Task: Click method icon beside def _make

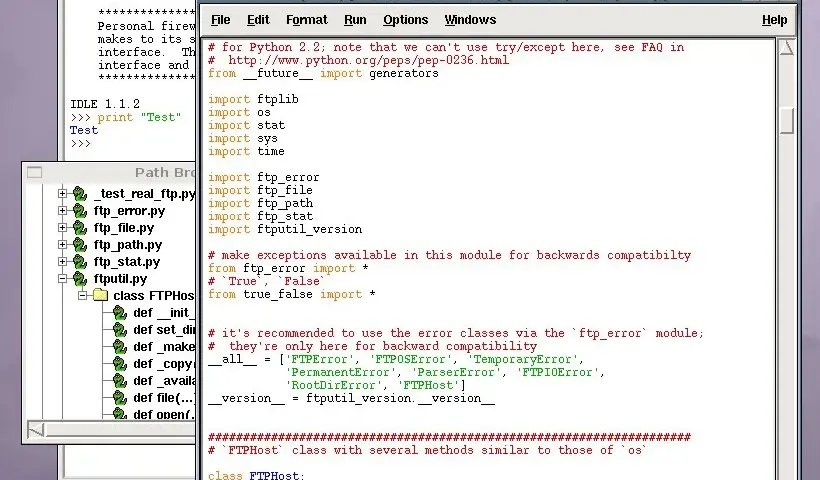Action: pos(120,347)
